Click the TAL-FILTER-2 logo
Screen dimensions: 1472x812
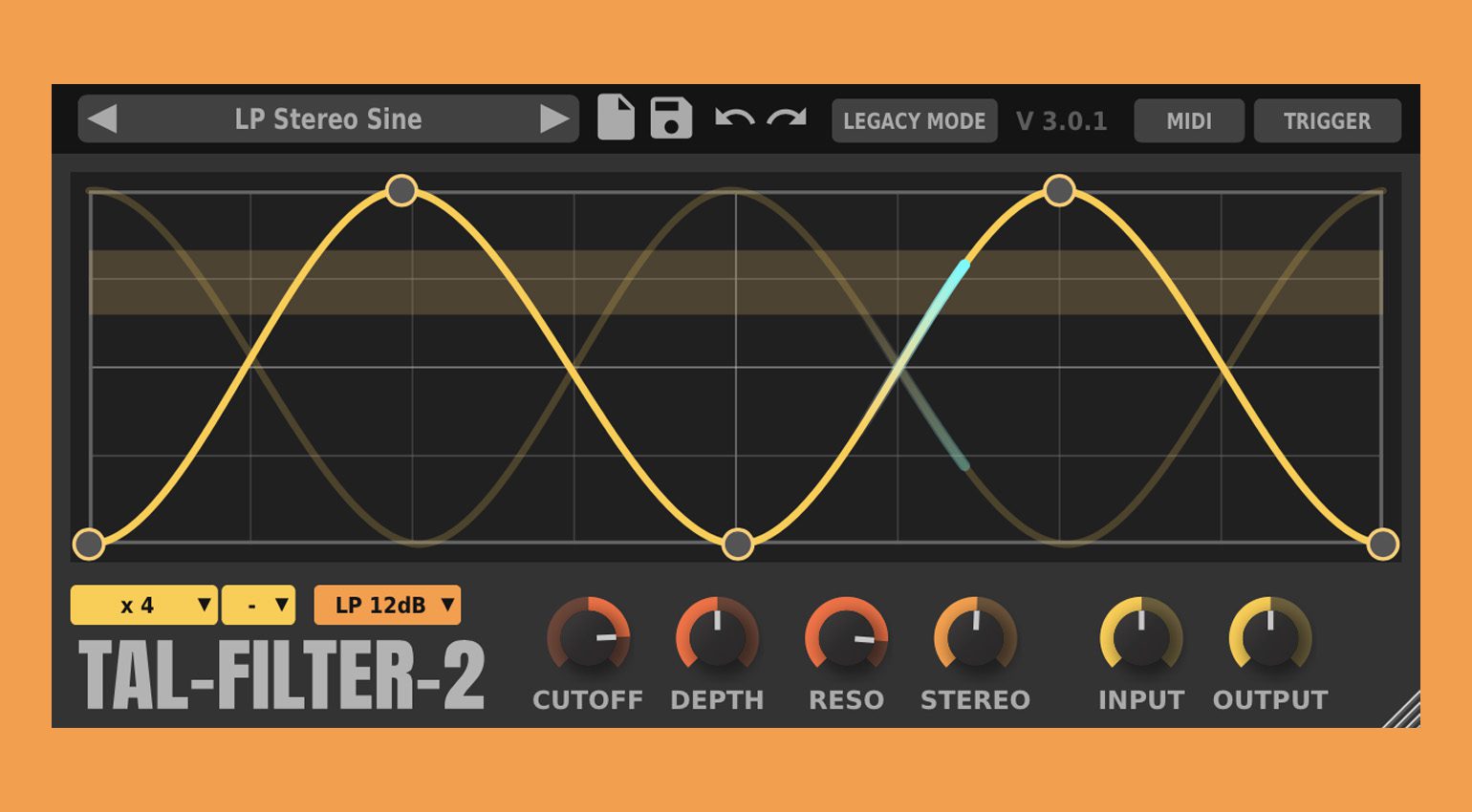tap(282, 675)
